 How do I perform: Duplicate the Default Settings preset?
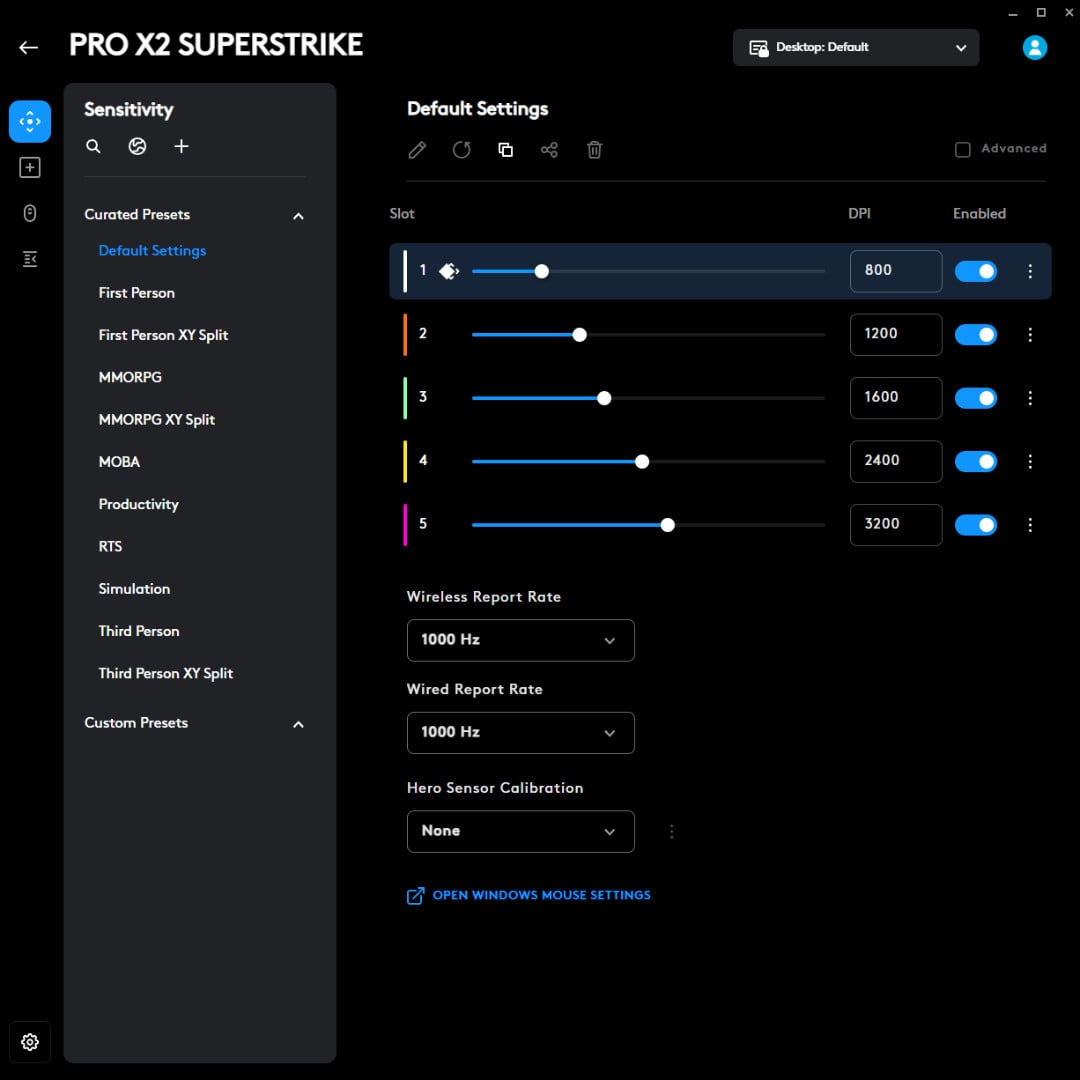pyautogui.click(x=505, y=149)
